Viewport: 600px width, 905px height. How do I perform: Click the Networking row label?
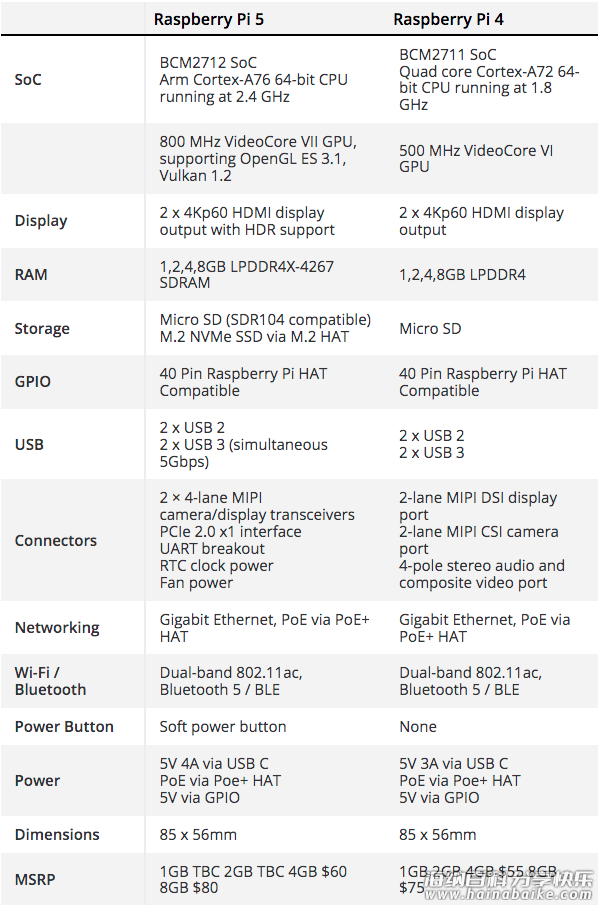(57, 628)
